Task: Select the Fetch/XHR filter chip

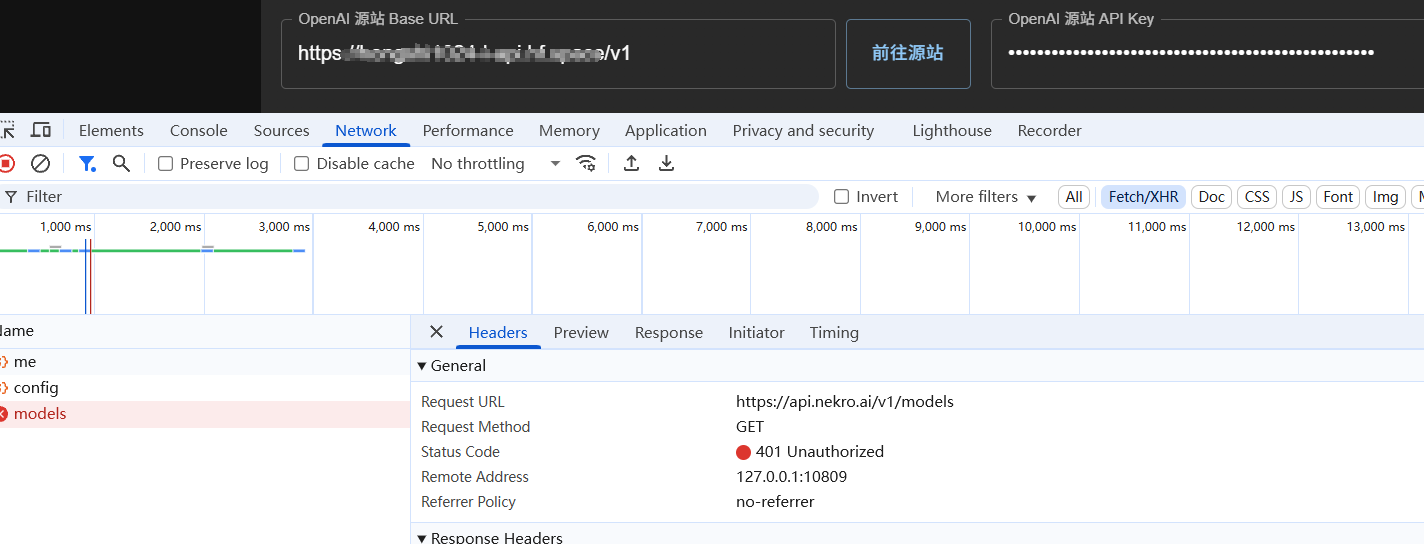Action: (x=1144, y=197)
